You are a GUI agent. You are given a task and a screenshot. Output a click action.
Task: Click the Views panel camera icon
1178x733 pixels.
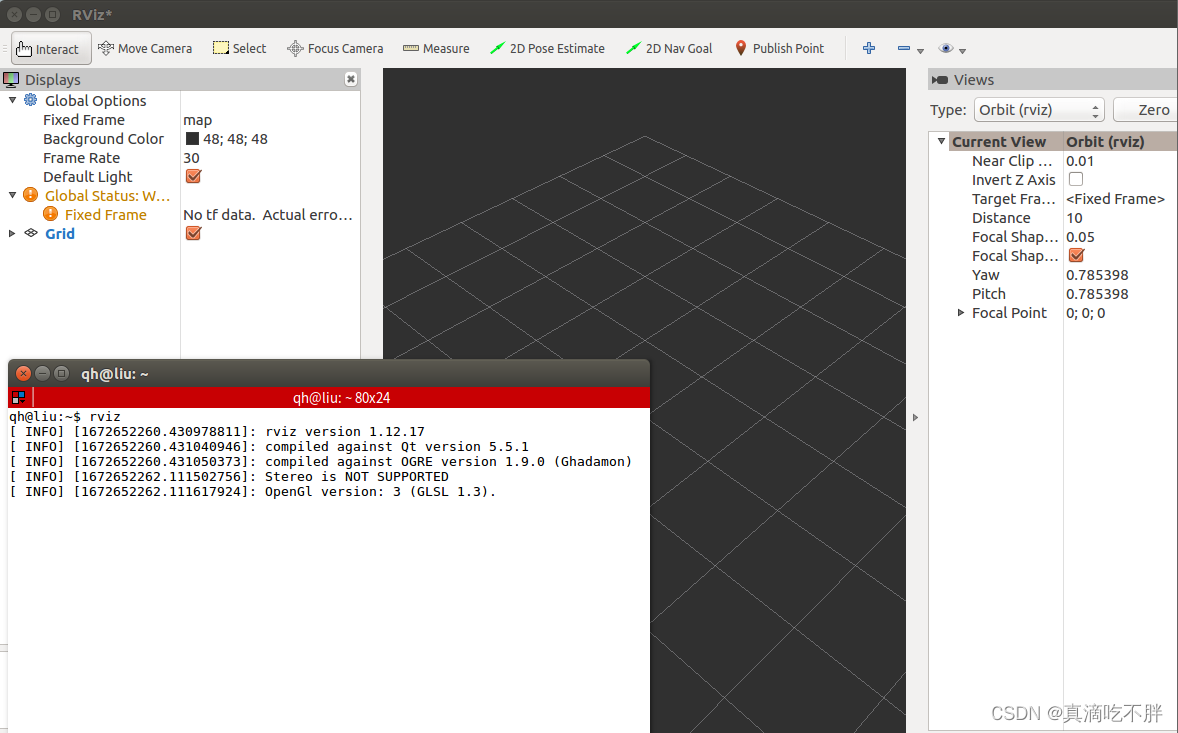(x=939, y=80)
